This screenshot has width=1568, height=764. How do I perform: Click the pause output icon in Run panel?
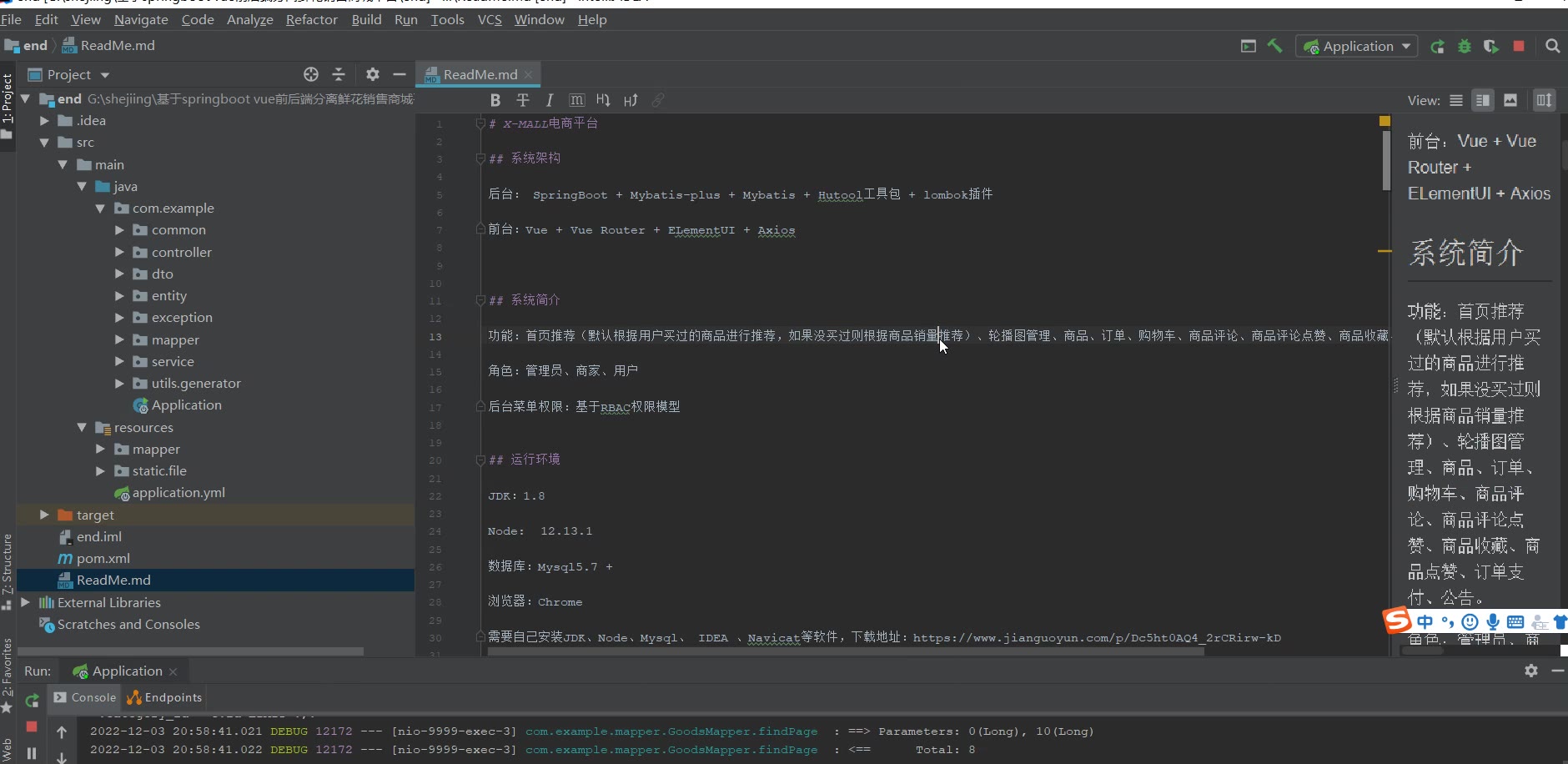(32, 753)
